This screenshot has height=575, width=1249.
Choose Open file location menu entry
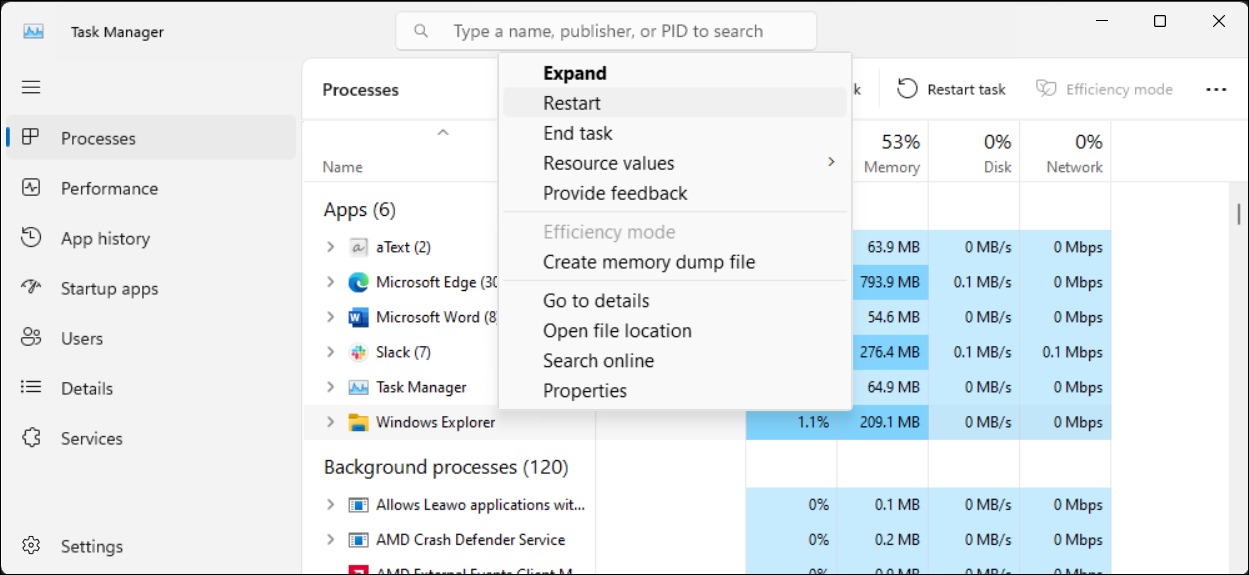[x=675, y=331]
